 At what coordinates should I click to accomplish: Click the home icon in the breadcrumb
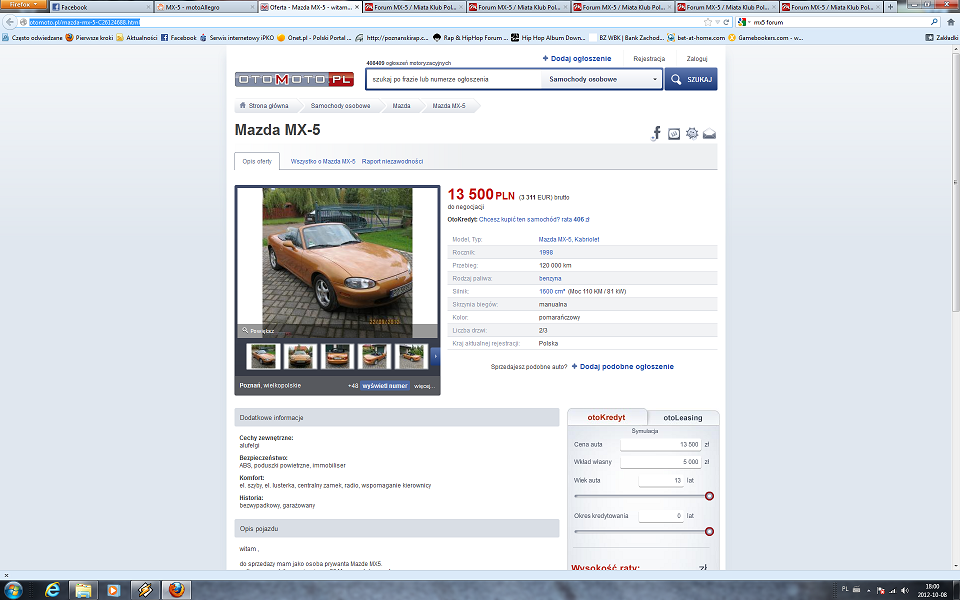[x=242, y=105]
